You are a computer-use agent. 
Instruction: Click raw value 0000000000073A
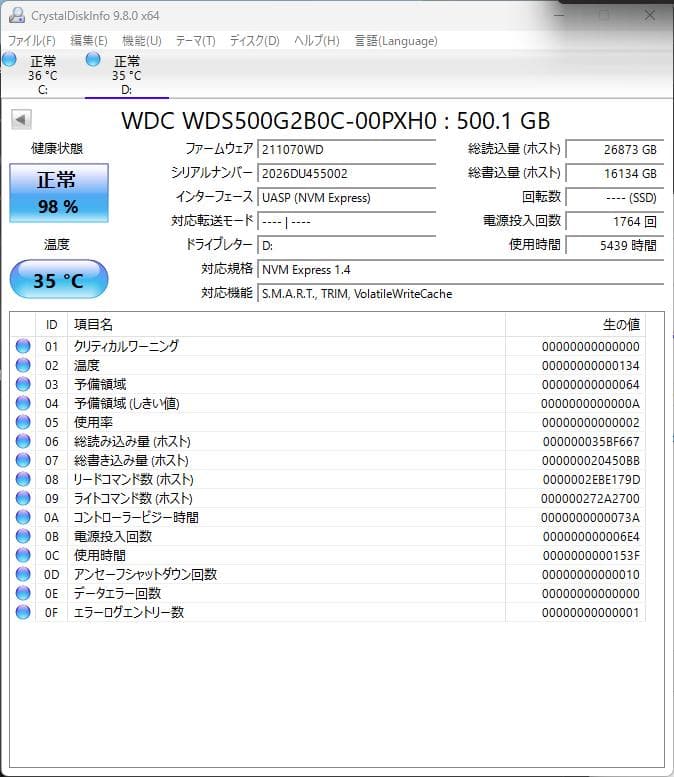pos(590,517)
